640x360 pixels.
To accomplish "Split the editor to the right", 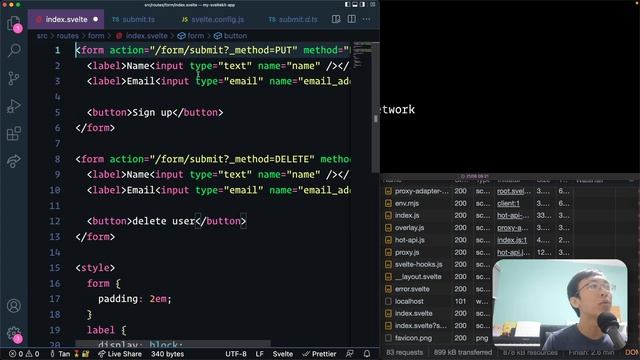I will 351,19.
